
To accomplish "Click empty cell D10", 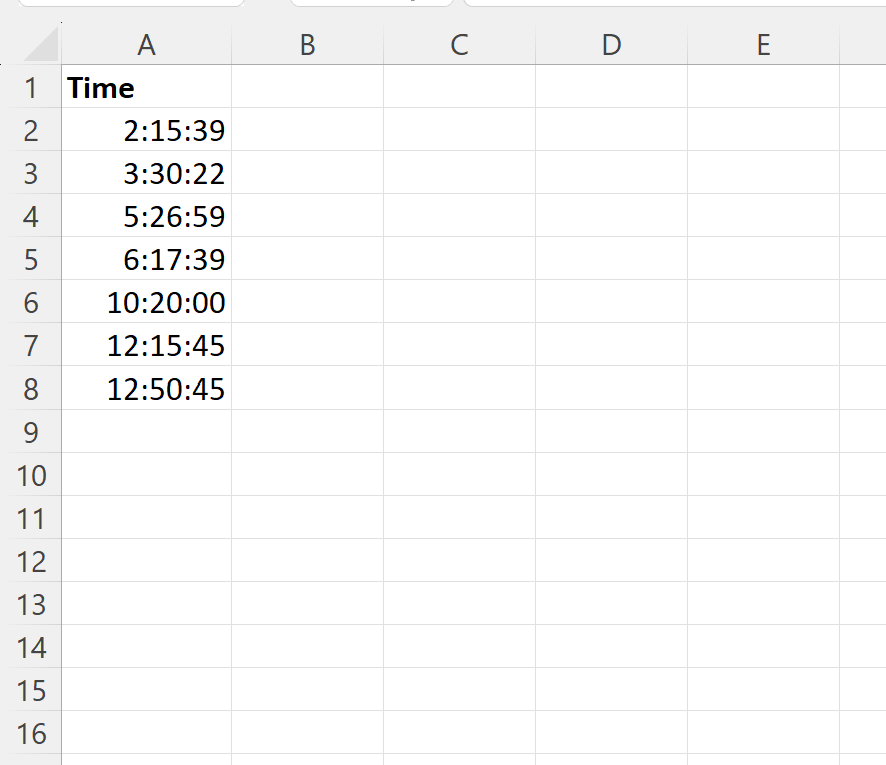I will 611,474.
